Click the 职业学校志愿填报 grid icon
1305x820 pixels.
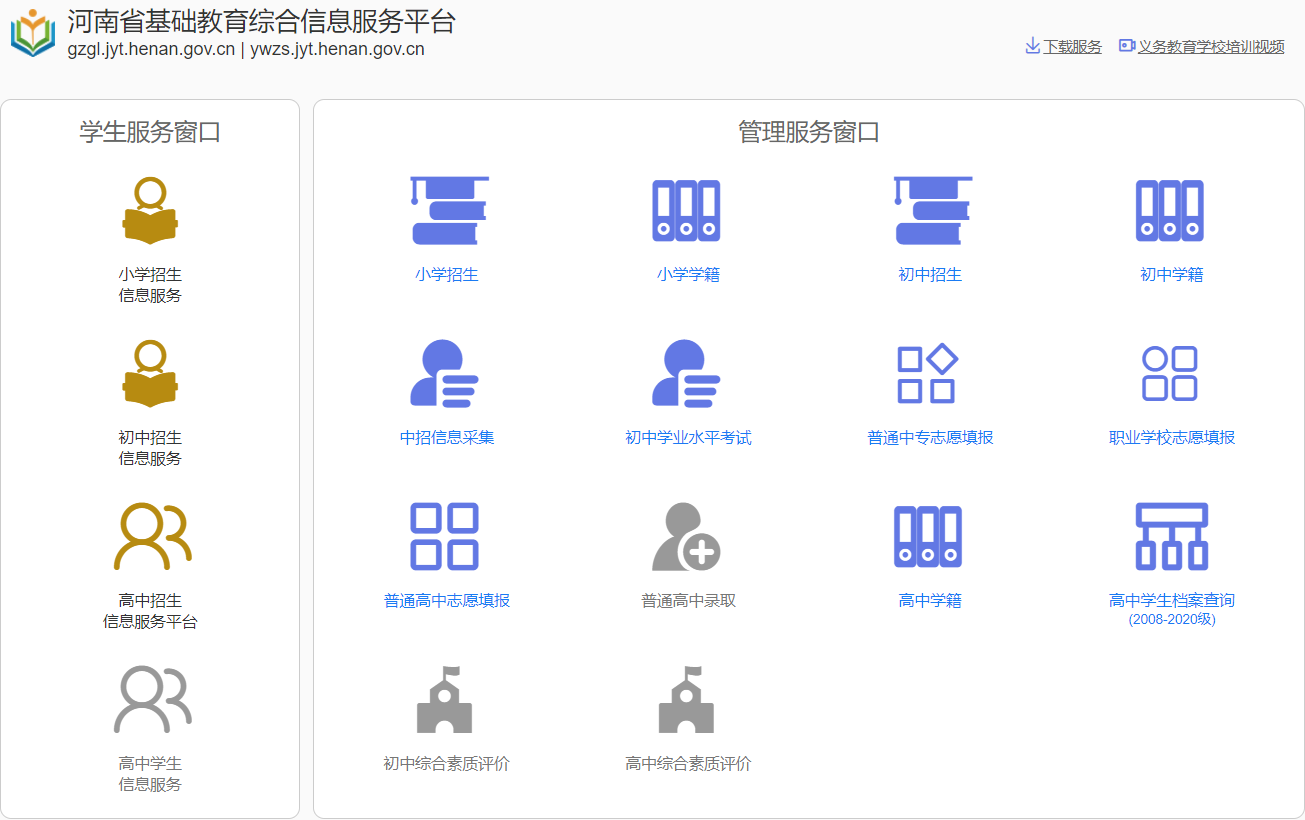point(1170,374)
